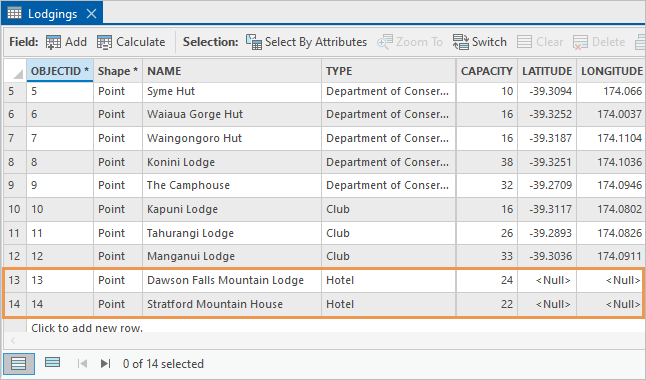Show selected records view button
This screenshot has width=646, height=380.
(x=52, y=363)
